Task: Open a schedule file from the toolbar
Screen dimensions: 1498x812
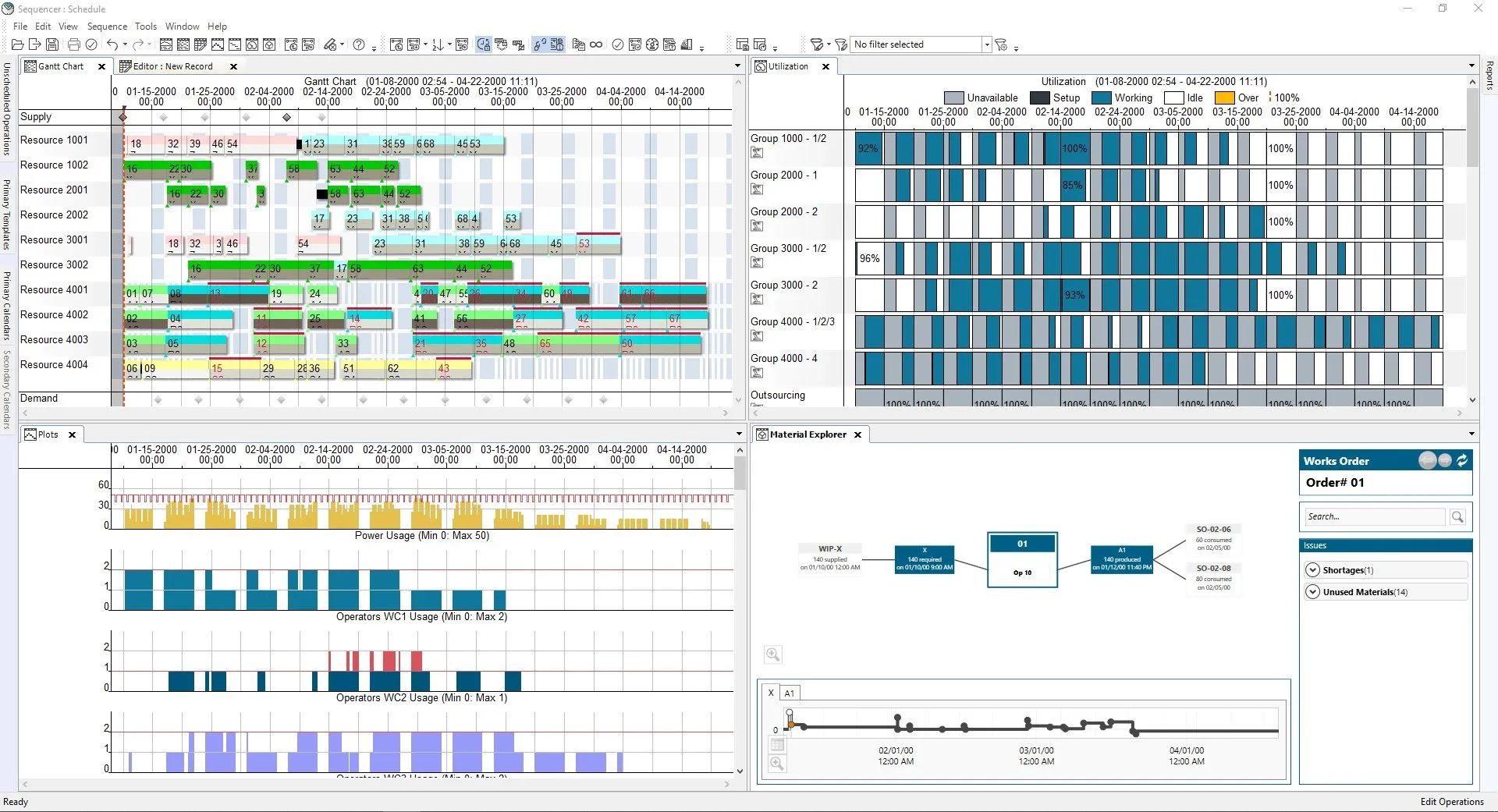Action: pos(17,44)
